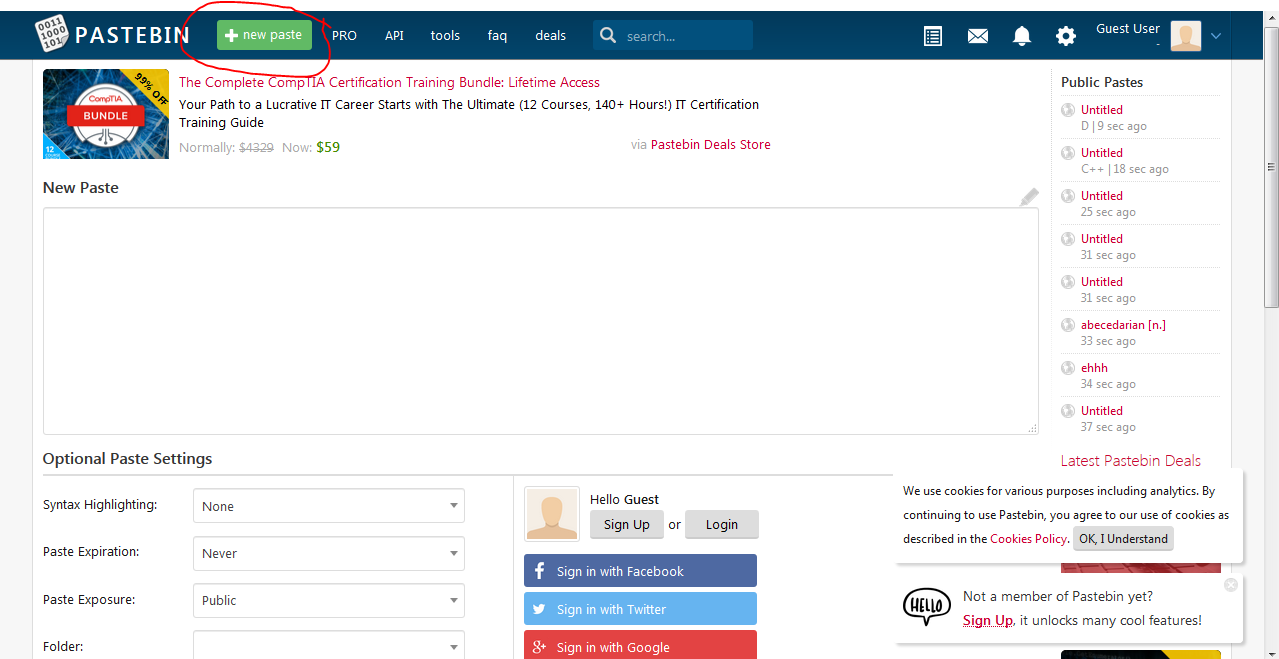Screen dimensions: 1279x659
Task: Open the notifications bell icon
Action: pos(1021,36)
